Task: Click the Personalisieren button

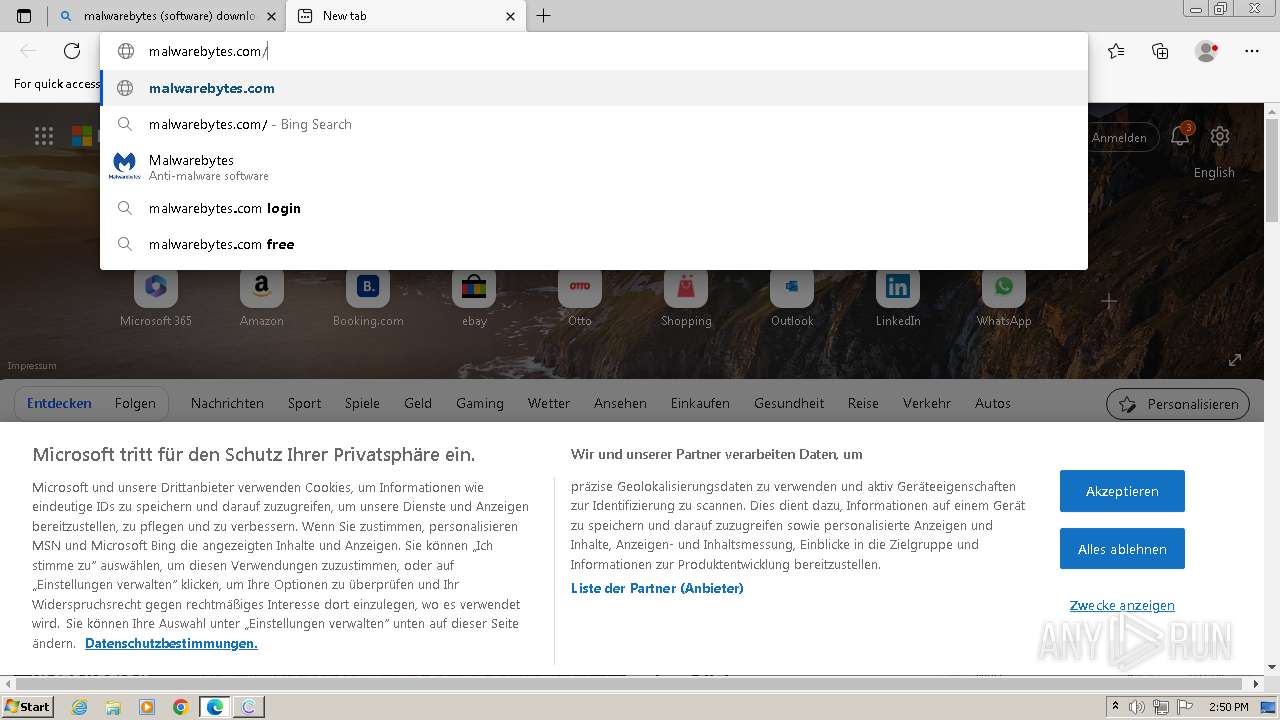Action: (x=1178, y=404)
